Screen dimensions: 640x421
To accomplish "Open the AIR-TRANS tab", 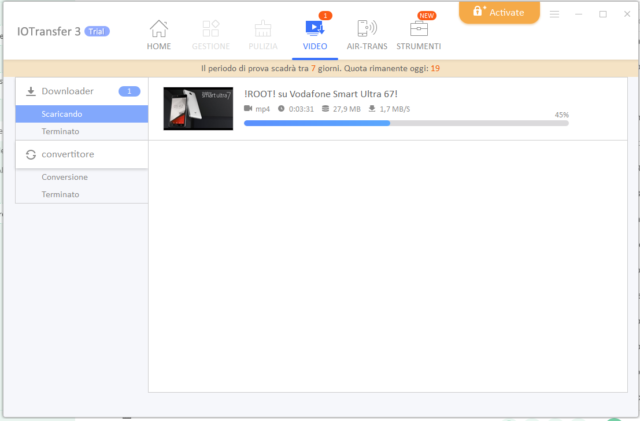I will click(367, 36).
